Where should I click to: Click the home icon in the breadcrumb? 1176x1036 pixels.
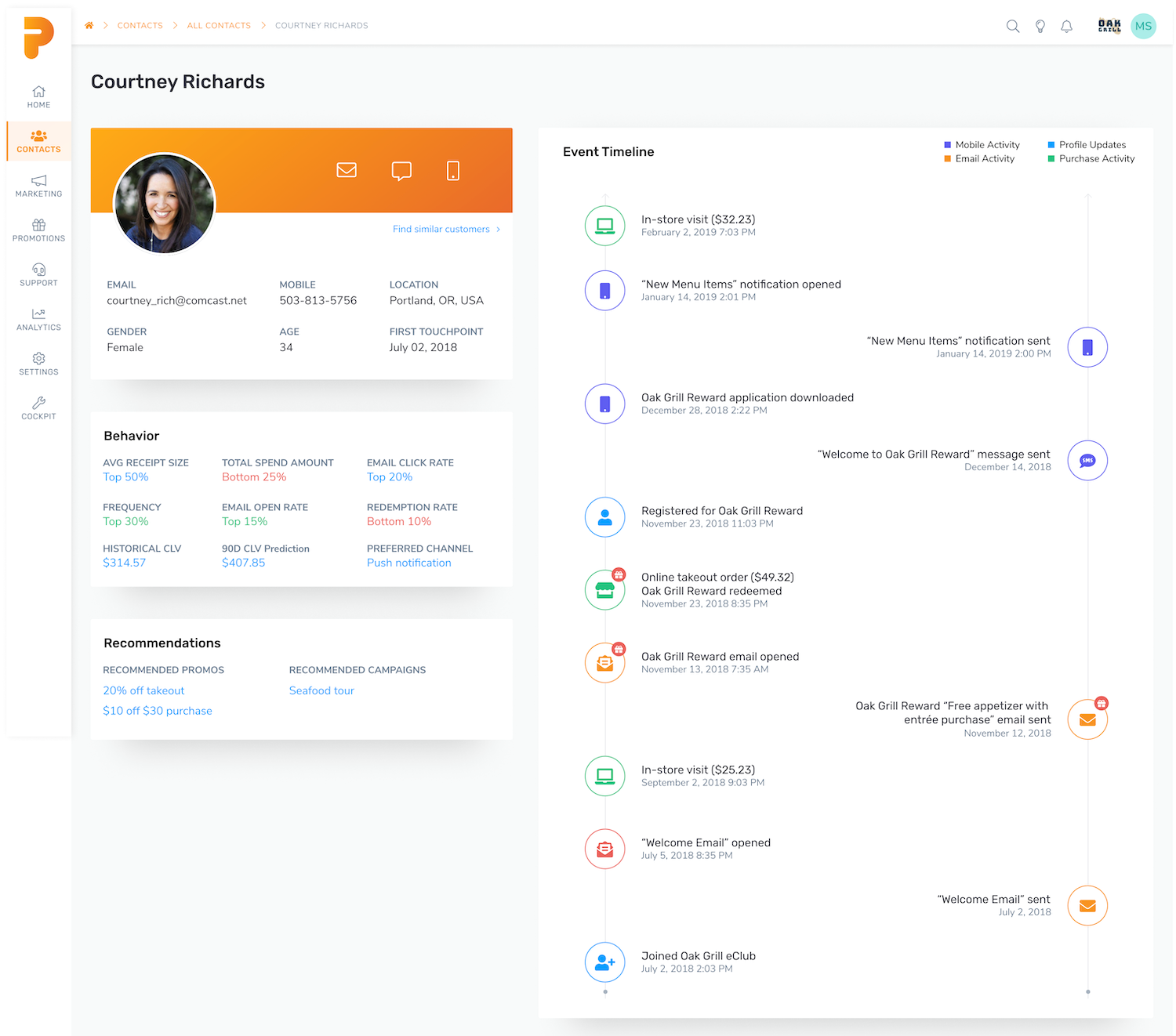pyautogui.click(x=89, y=26)
